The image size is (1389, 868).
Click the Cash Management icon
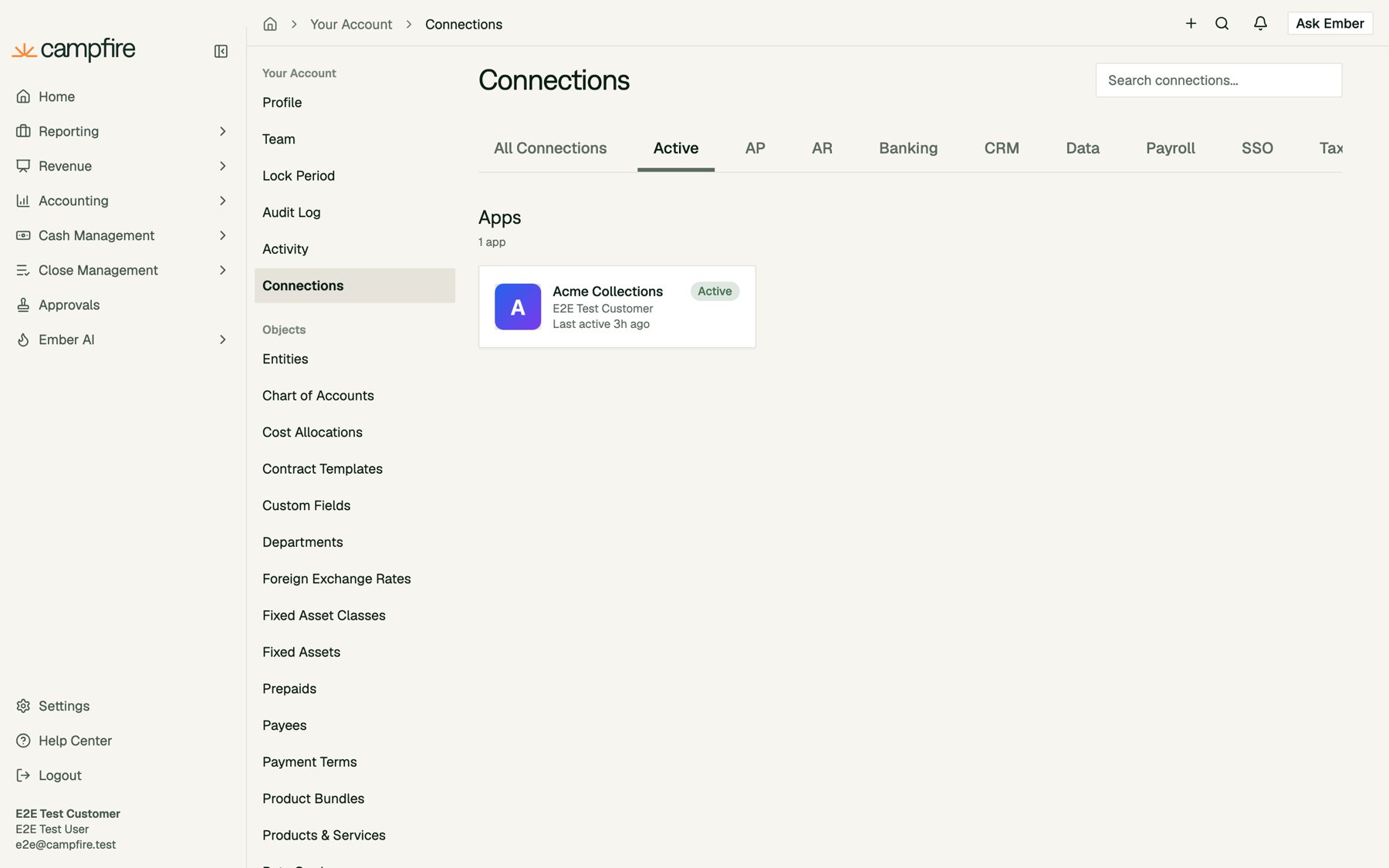point(23,235)
